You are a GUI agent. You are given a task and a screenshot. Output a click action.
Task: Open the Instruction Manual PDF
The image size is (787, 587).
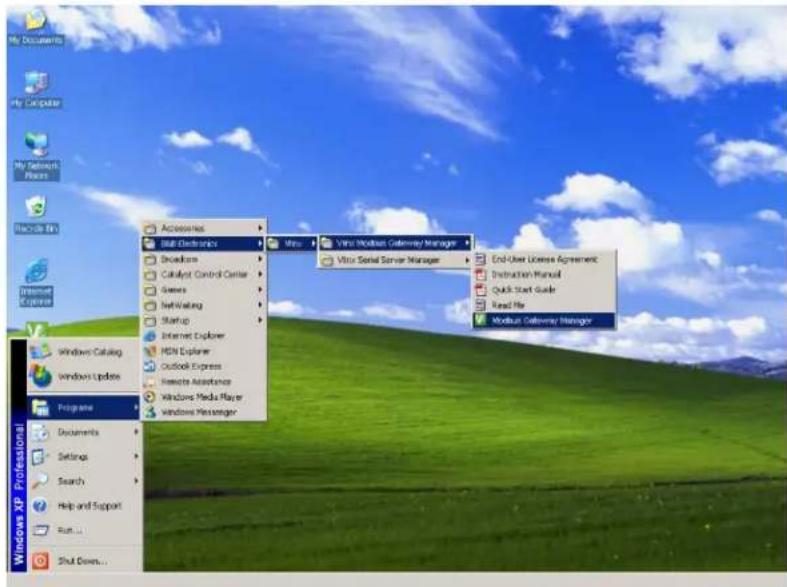544,274
